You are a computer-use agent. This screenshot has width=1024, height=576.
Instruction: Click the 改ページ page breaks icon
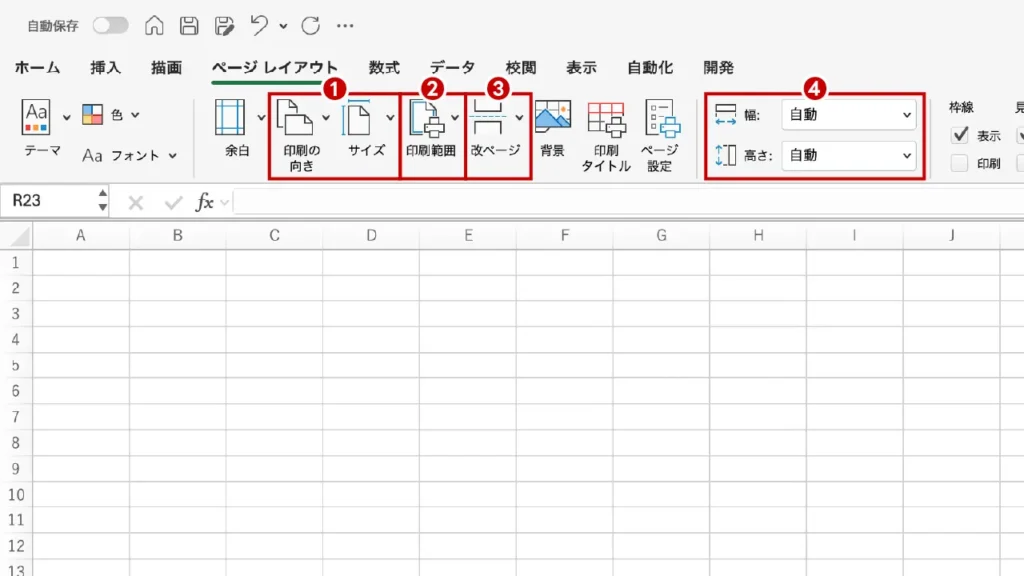[489, 118]
